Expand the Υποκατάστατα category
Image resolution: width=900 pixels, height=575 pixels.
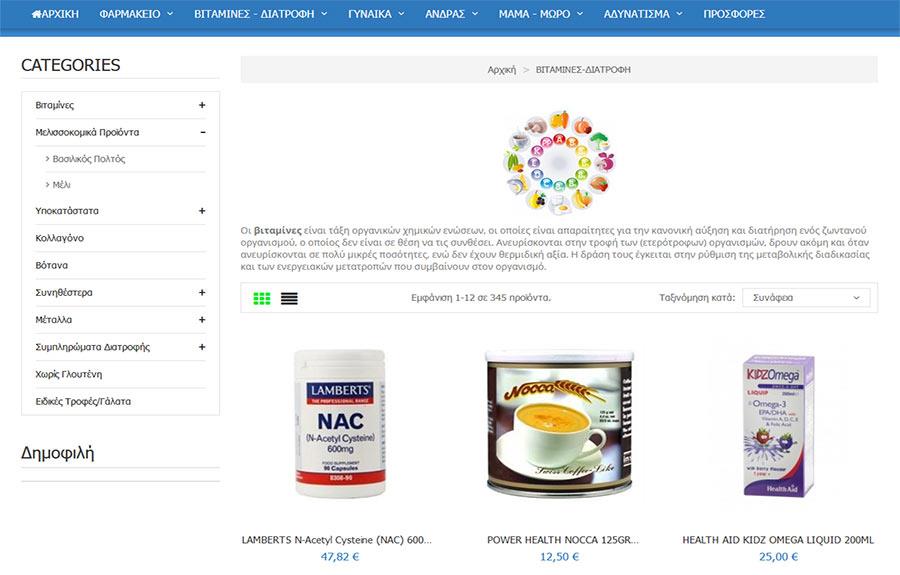(202, 211)
